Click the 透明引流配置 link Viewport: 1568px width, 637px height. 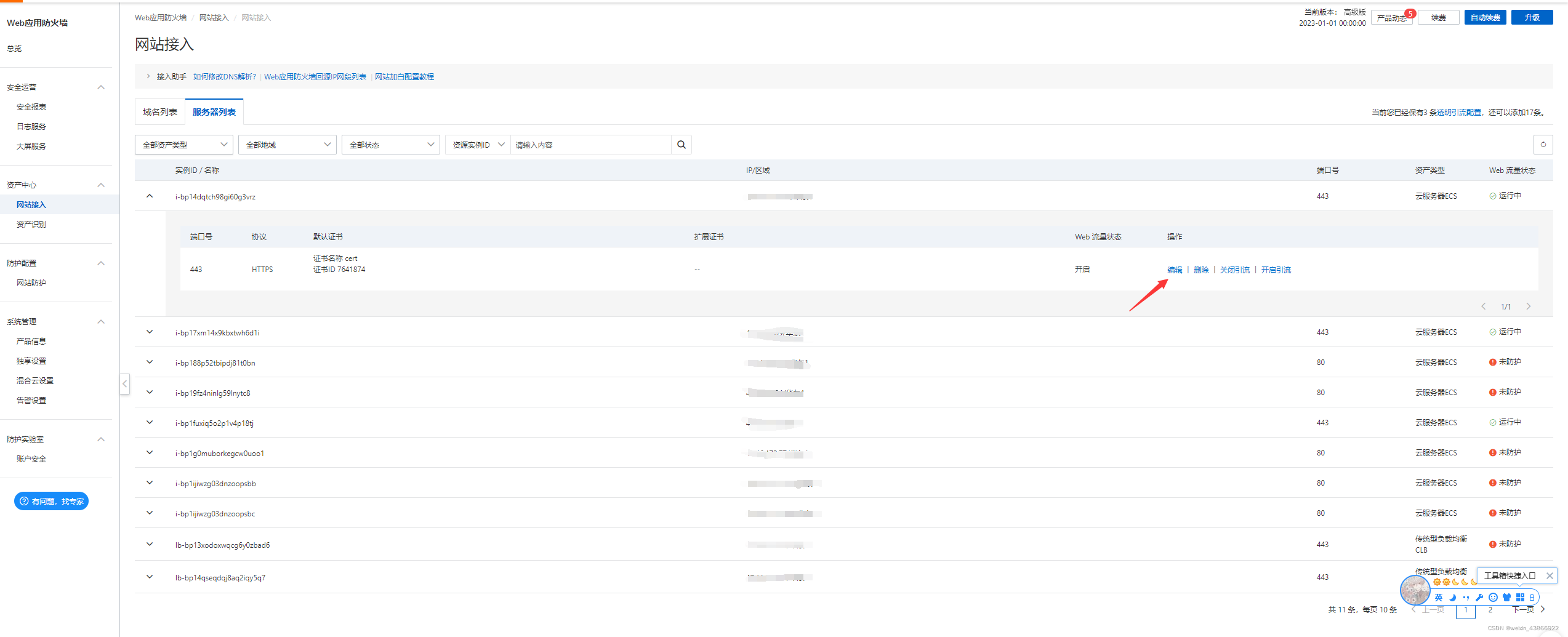tap(1459, 113)
